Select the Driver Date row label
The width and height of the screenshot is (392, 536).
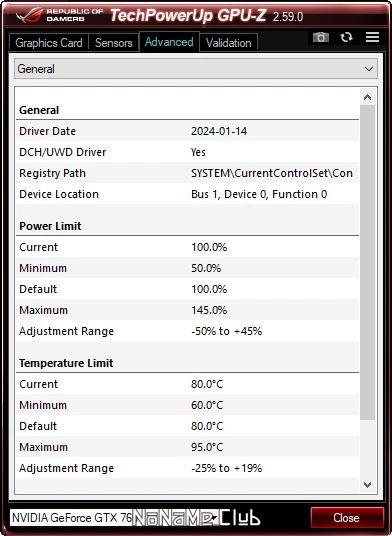coord(48,131)
